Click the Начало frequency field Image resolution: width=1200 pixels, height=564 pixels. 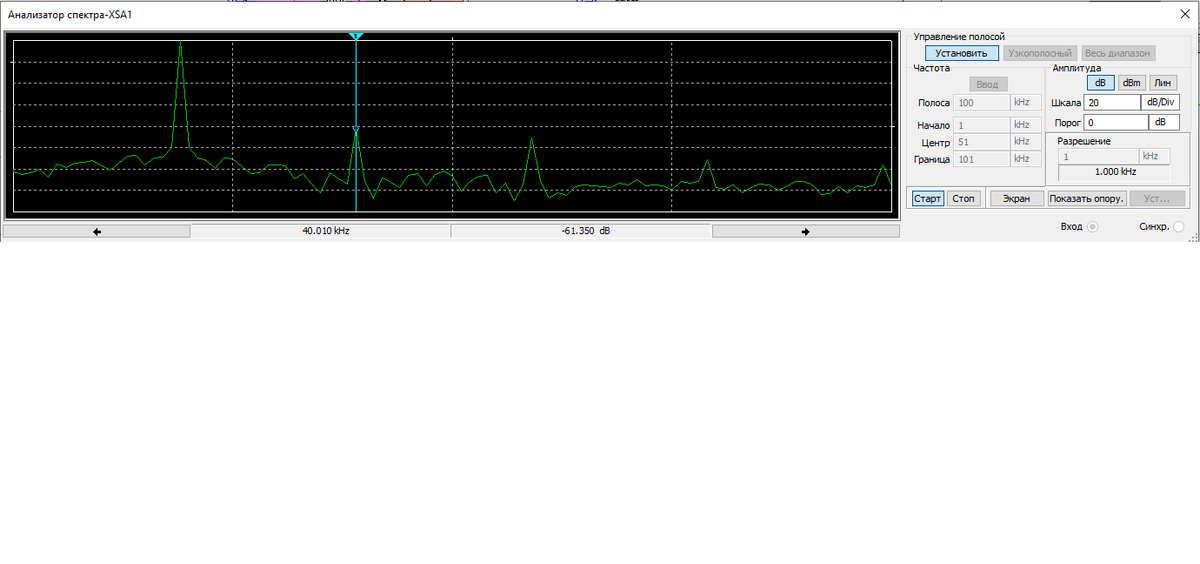(982, 125)
